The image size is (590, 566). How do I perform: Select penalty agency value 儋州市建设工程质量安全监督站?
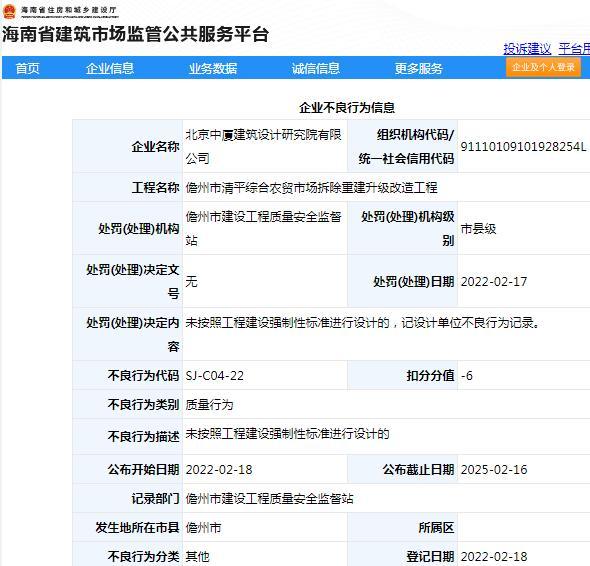tap(263, 228)
